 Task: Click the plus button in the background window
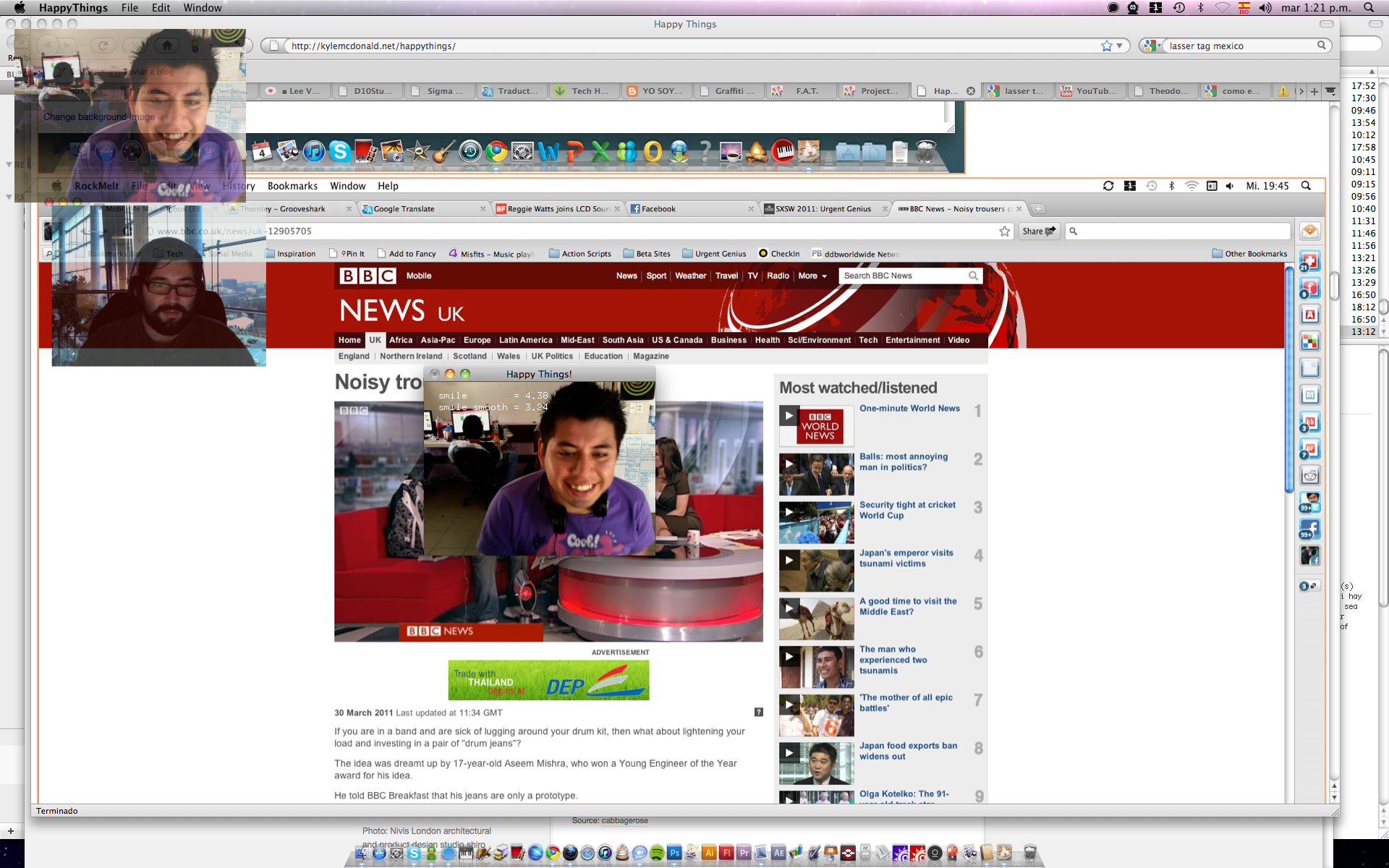(11, 831)
